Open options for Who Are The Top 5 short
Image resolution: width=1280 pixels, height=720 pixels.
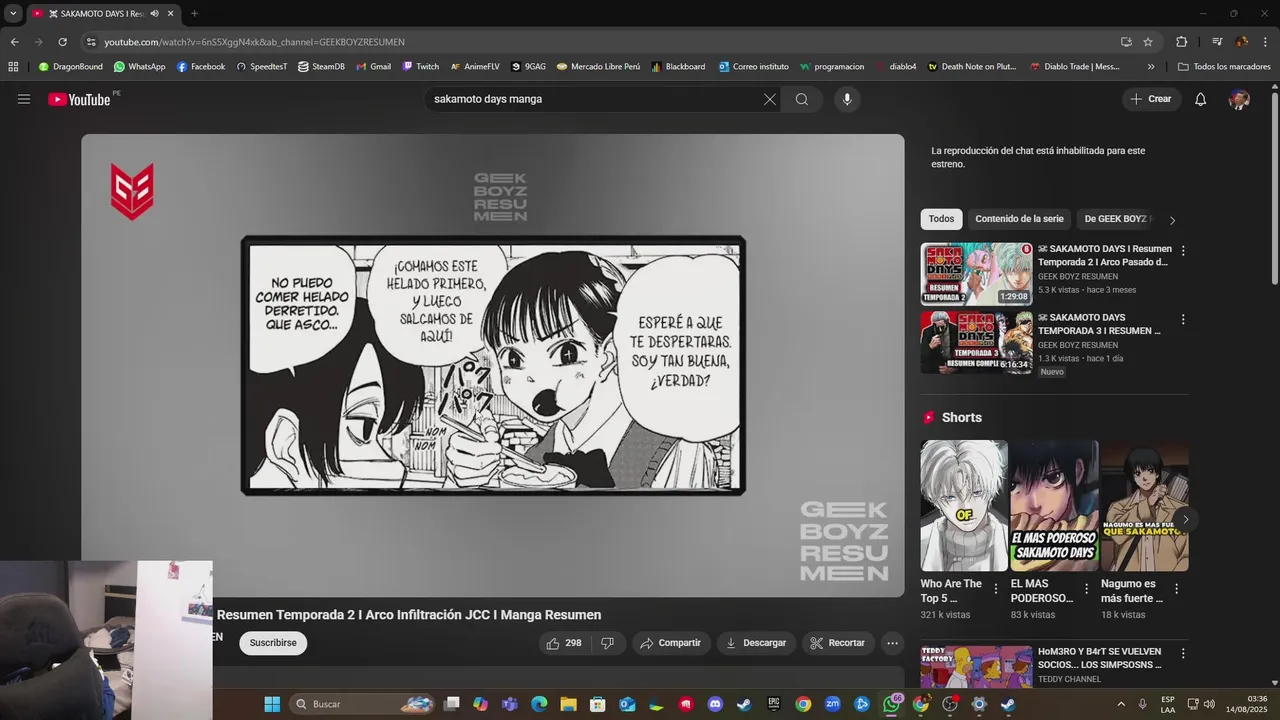pos(996,589)
